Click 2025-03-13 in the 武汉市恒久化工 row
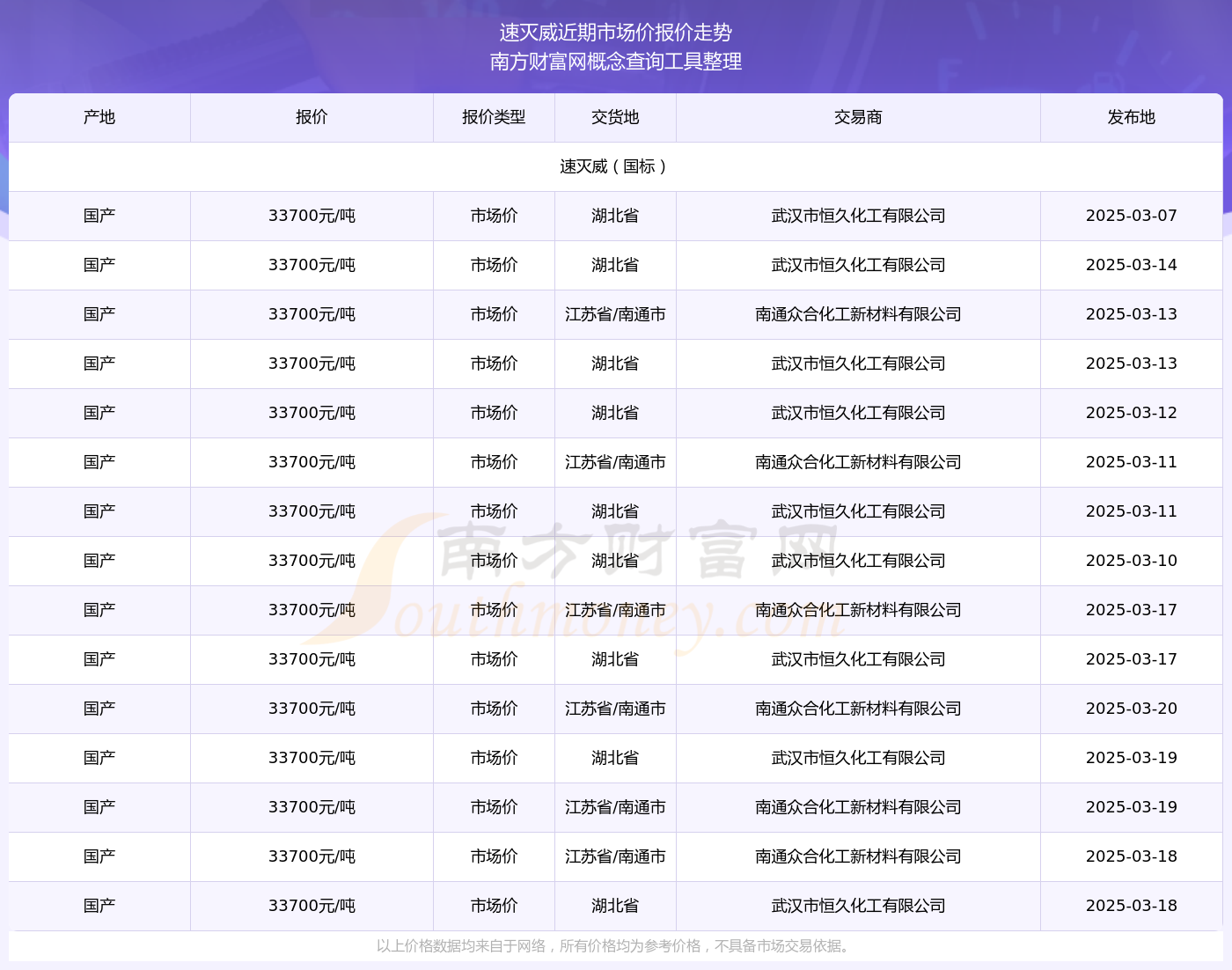 (1131, 364)
